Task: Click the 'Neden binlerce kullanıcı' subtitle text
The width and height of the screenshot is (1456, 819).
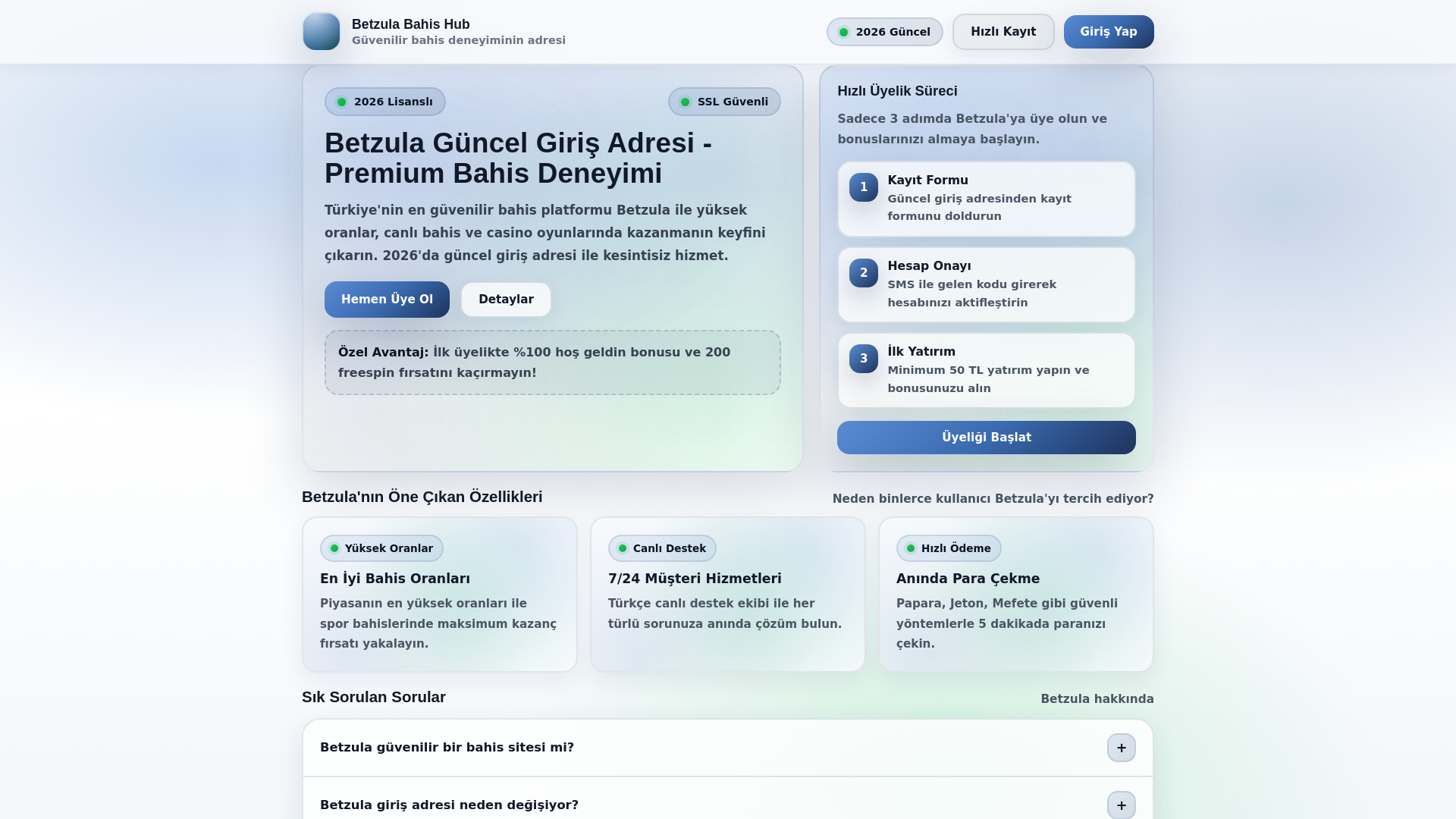Action: coord(993,499)
